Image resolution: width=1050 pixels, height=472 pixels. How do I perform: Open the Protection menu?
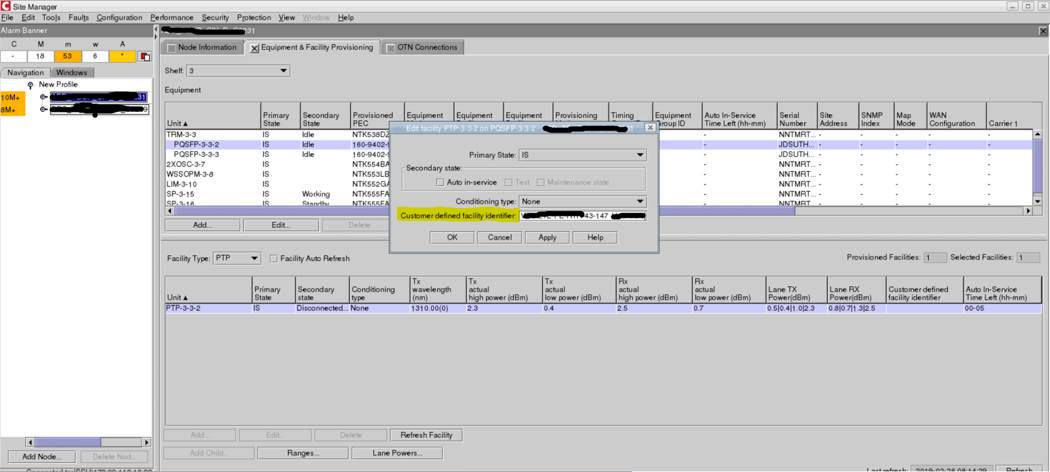(254, 17)
